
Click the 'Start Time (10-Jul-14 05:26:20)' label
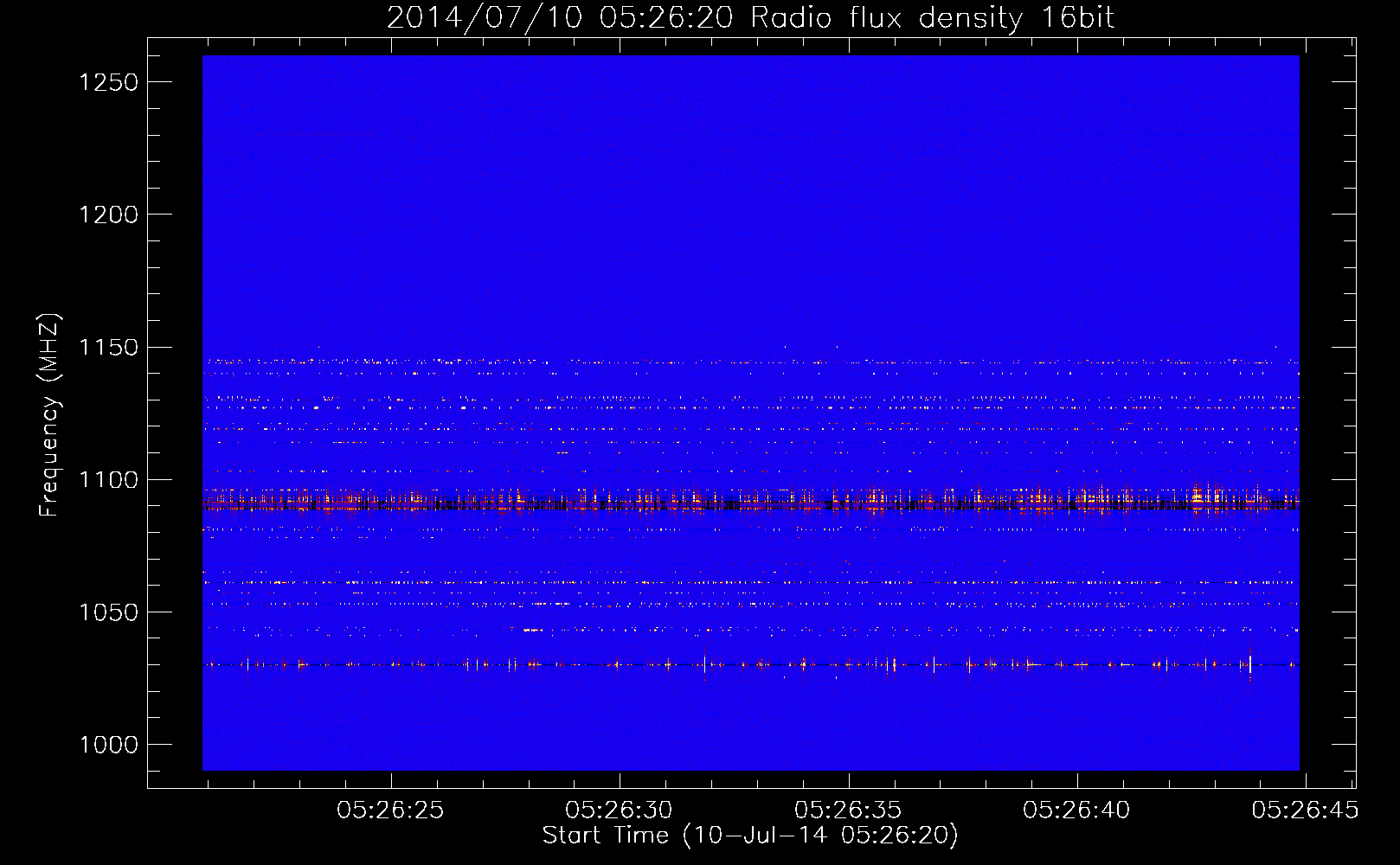[x=750, y=836]
